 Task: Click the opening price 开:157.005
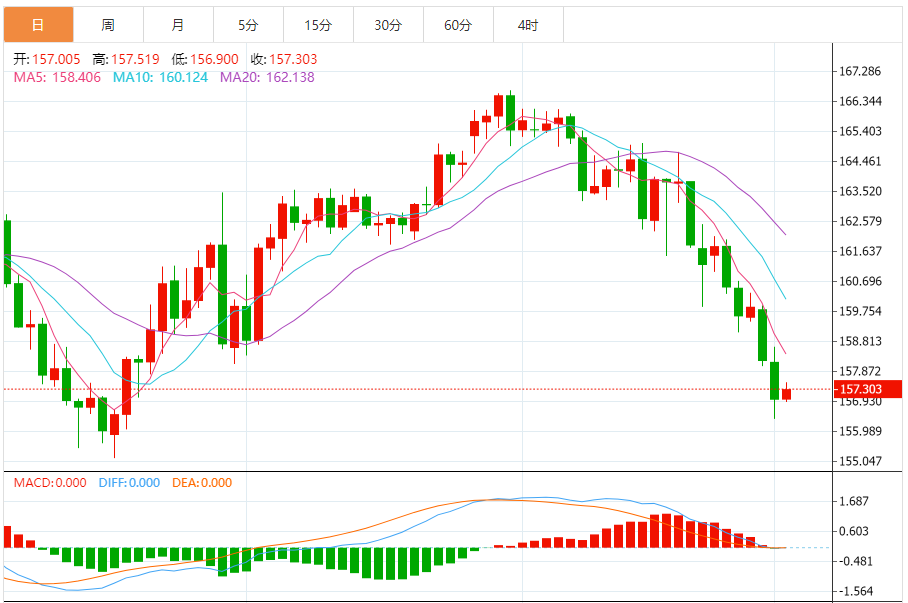click(x=47, y=59)
